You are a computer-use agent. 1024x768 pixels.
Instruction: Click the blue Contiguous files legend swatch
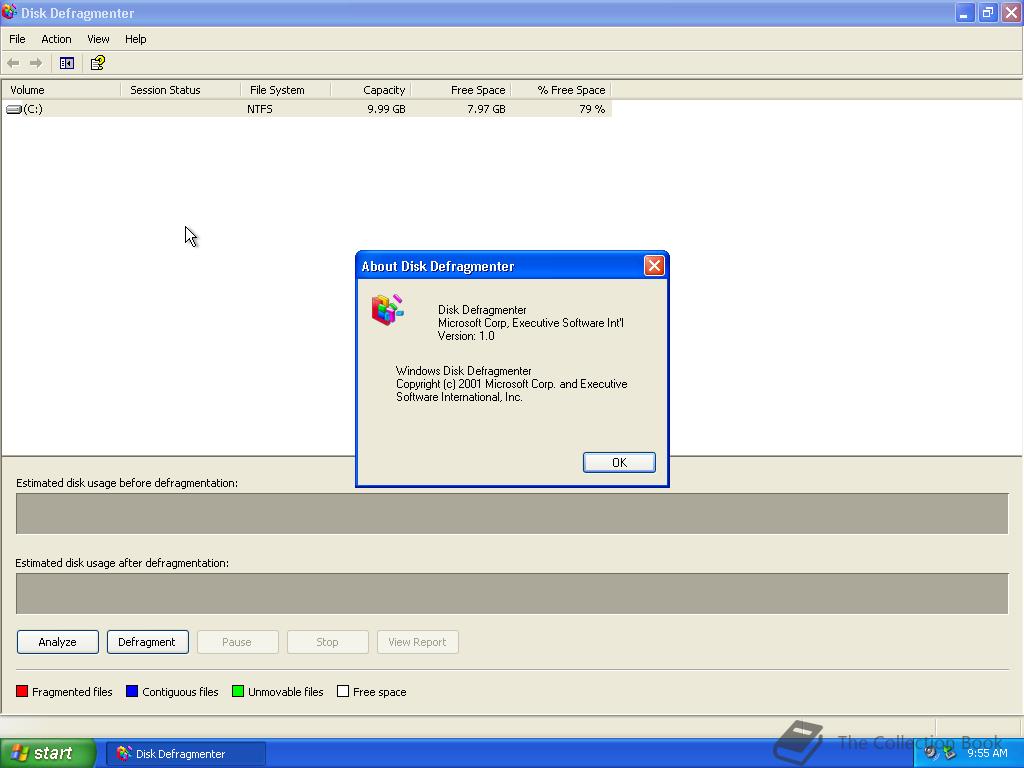[132, 692]
